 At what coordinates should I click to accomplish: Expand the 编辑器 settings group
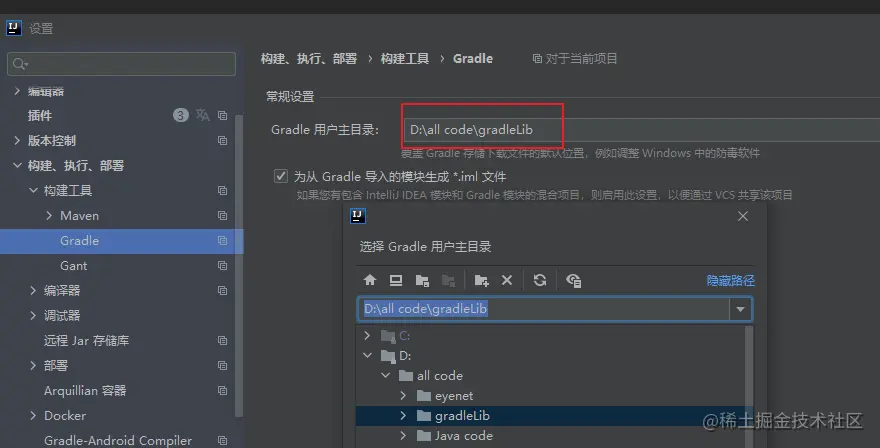[x=17, y=90]
